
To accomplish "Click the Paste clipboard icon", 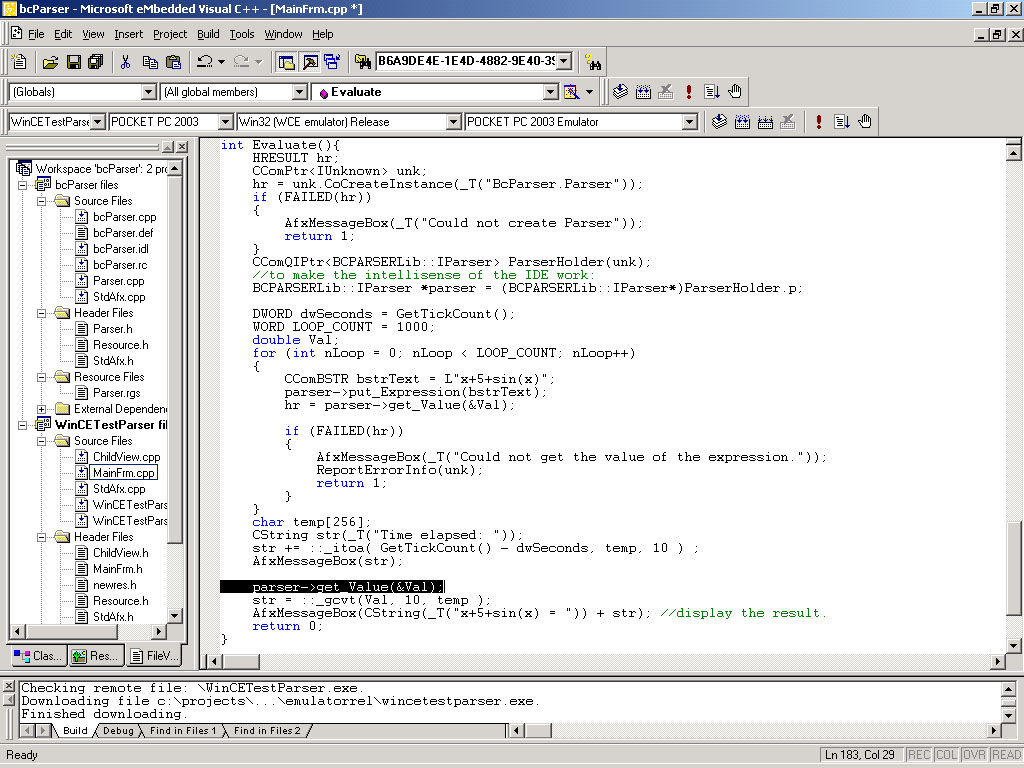I will point(172,62).
